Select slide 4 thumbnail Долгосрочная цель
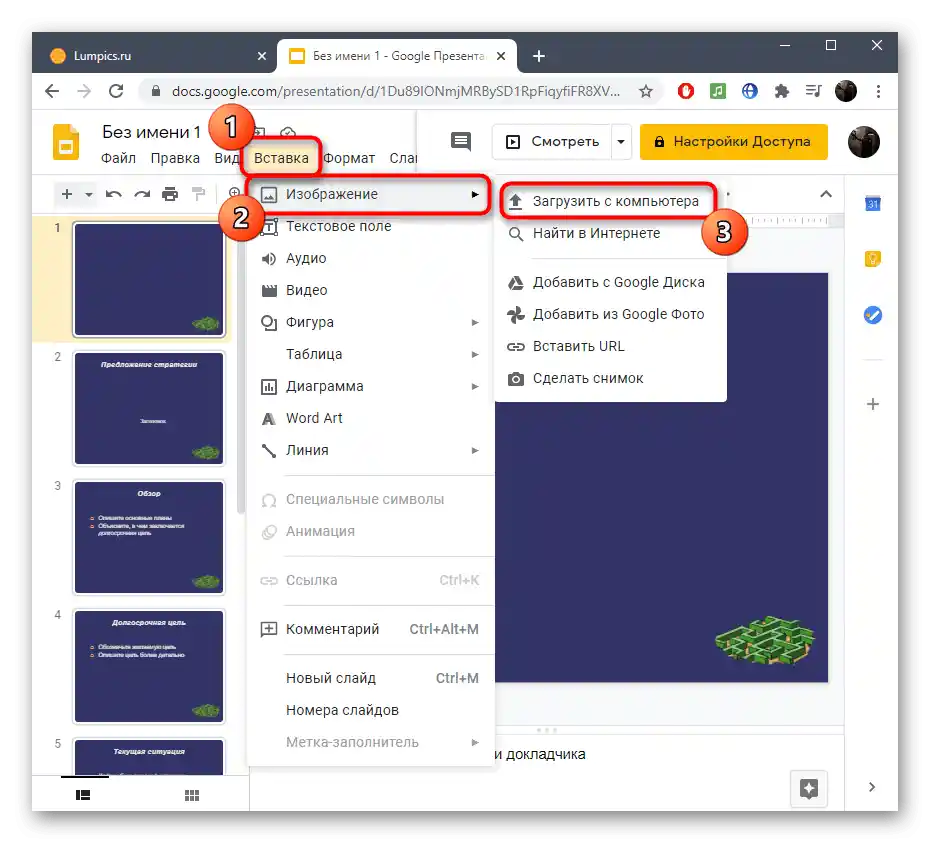930x843 pixels. pyautogui.click(x=149, y=666)
